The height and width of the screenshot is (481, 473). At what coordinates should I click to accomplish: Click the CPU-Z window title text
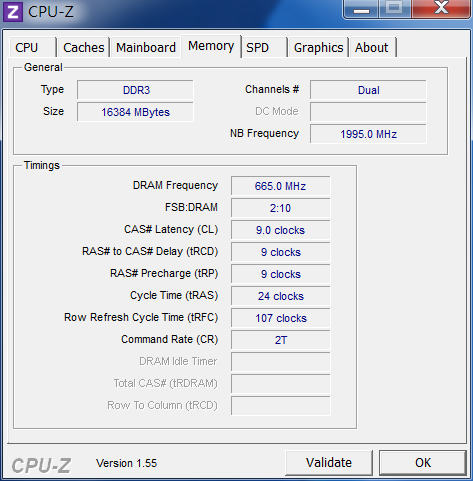pyautogui.click(x=51, y=12)
